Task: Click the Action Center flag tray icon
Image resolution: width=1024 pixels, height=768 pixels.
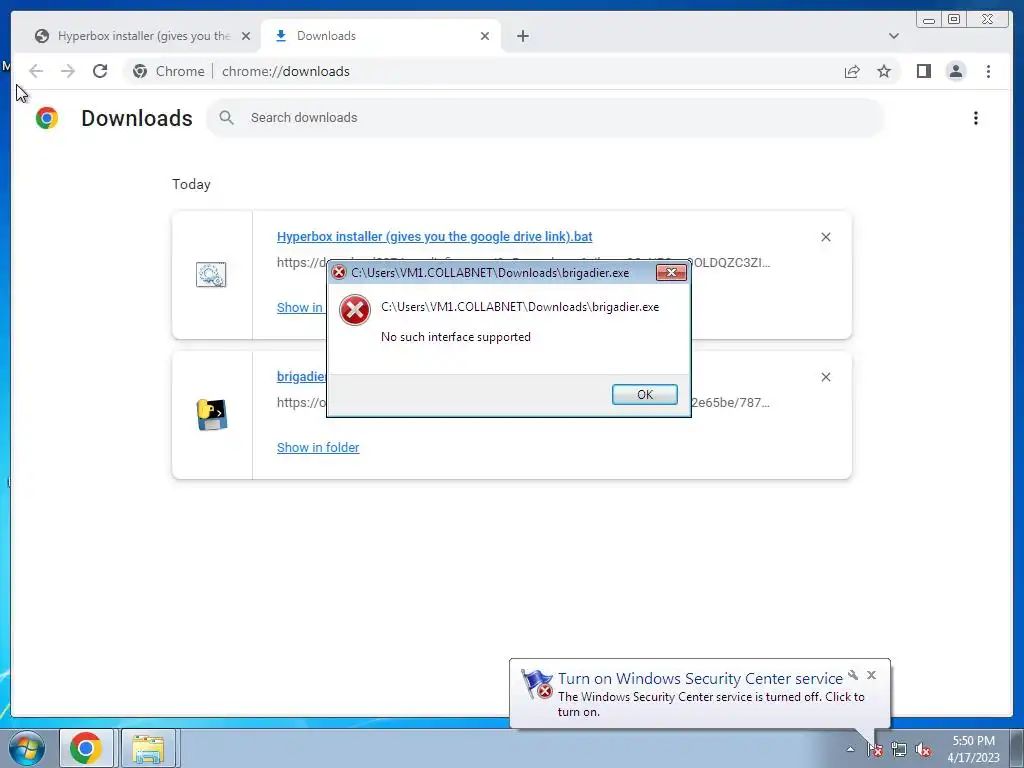Action: point(875,749)
